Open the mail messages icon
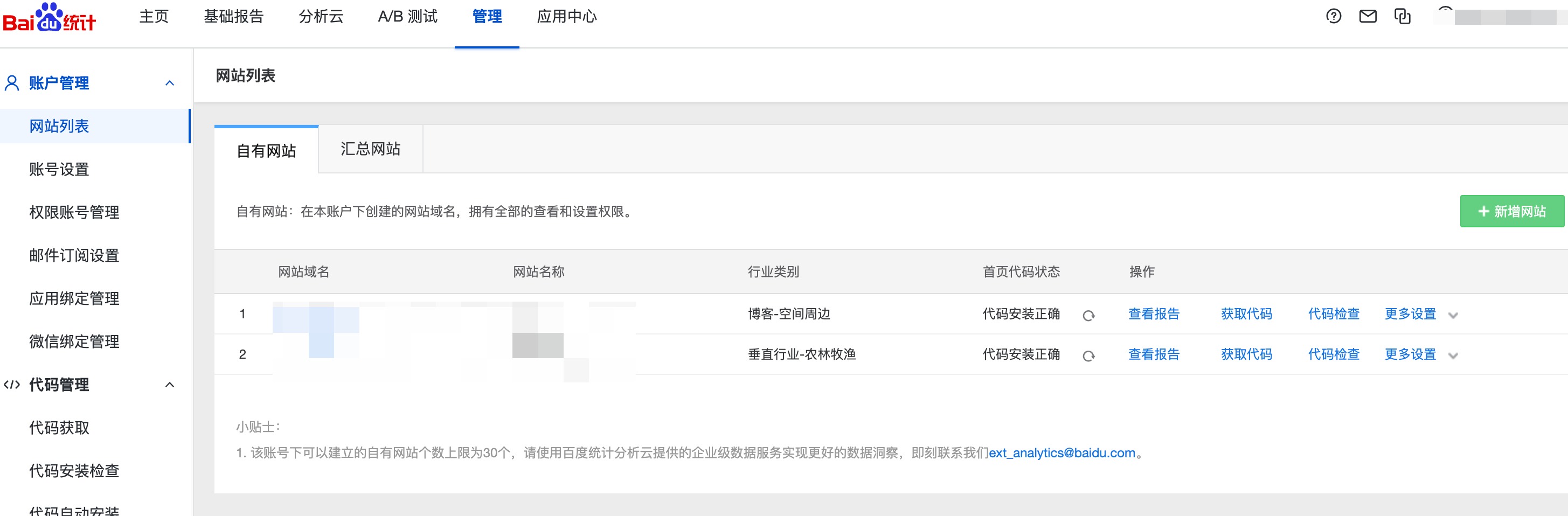1568x516 pixels. point(1368,17)
